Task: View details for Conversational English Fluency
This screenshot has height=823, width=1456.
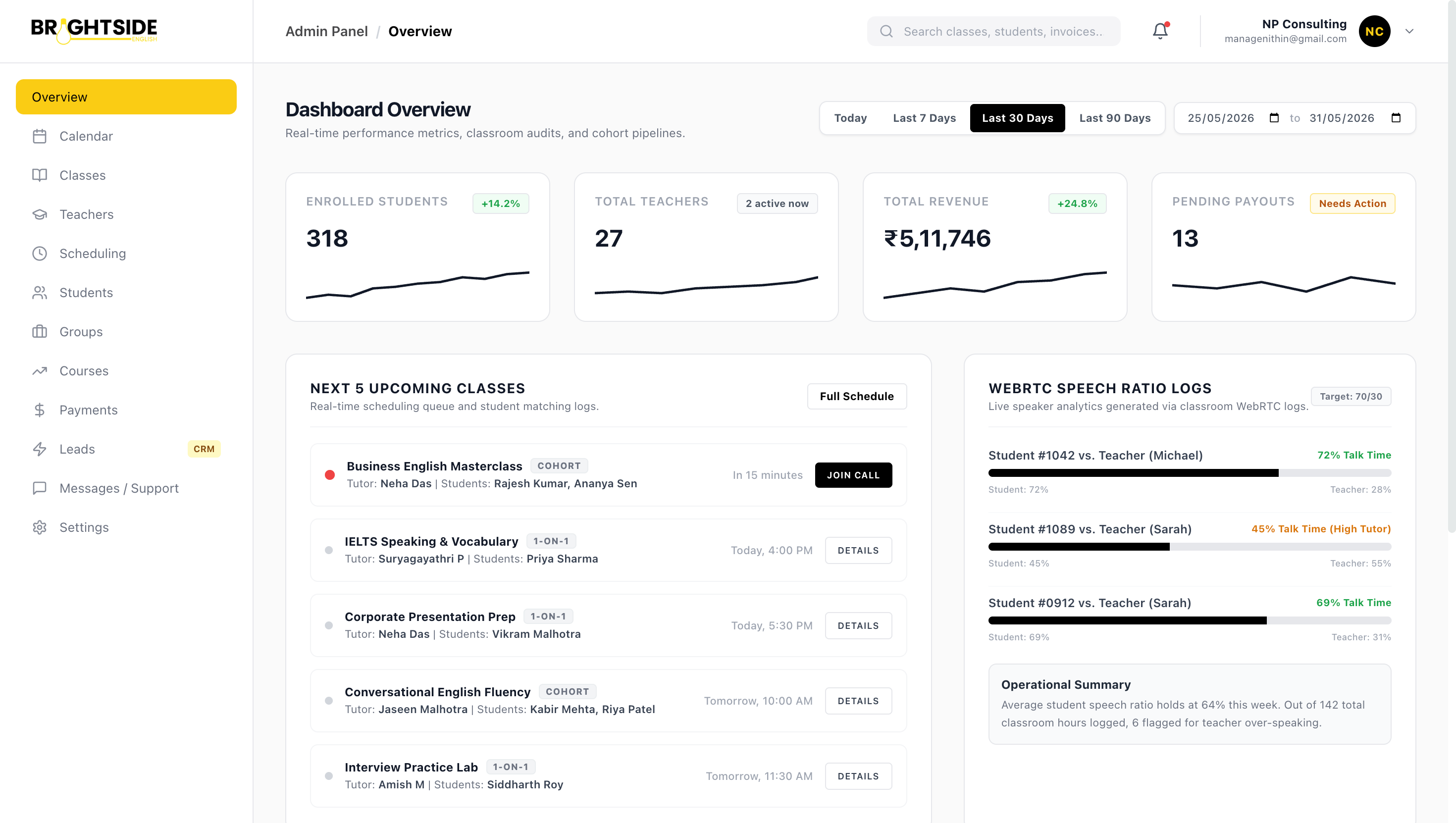Action: pos(858,700)
